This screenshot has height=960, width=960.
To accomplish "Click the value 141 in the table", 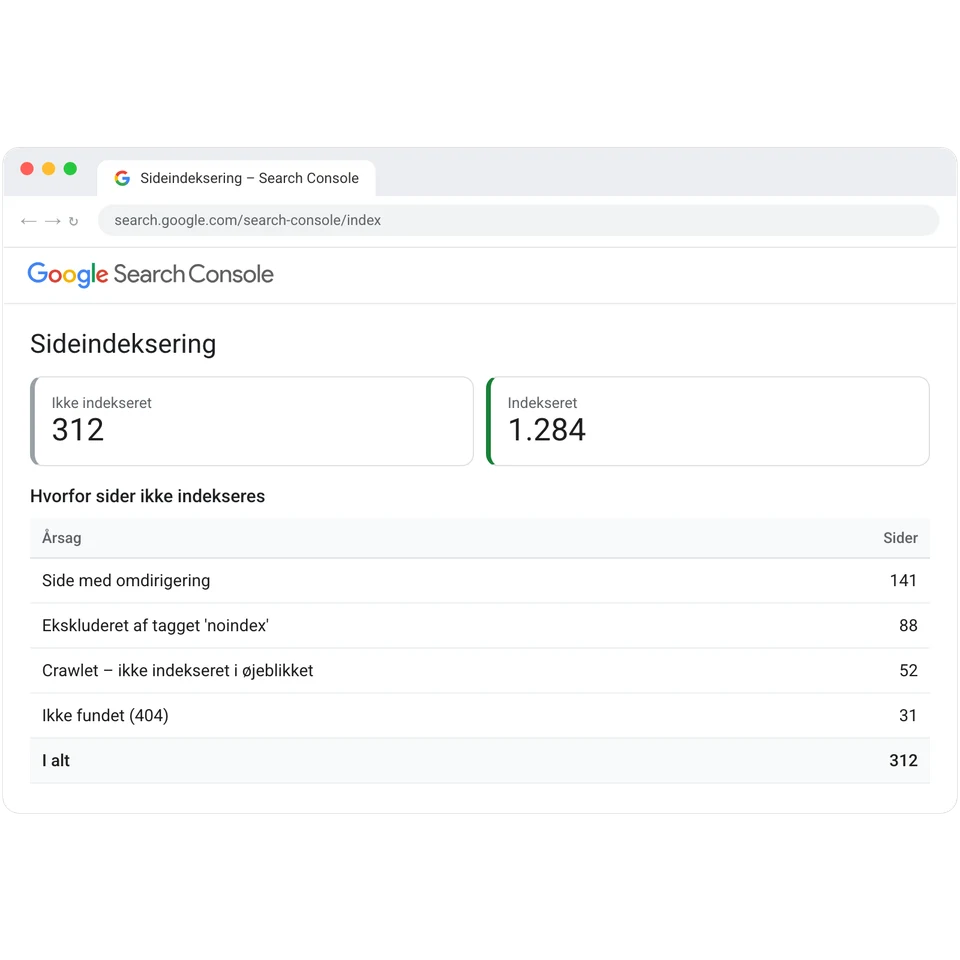I will (903, 580).
